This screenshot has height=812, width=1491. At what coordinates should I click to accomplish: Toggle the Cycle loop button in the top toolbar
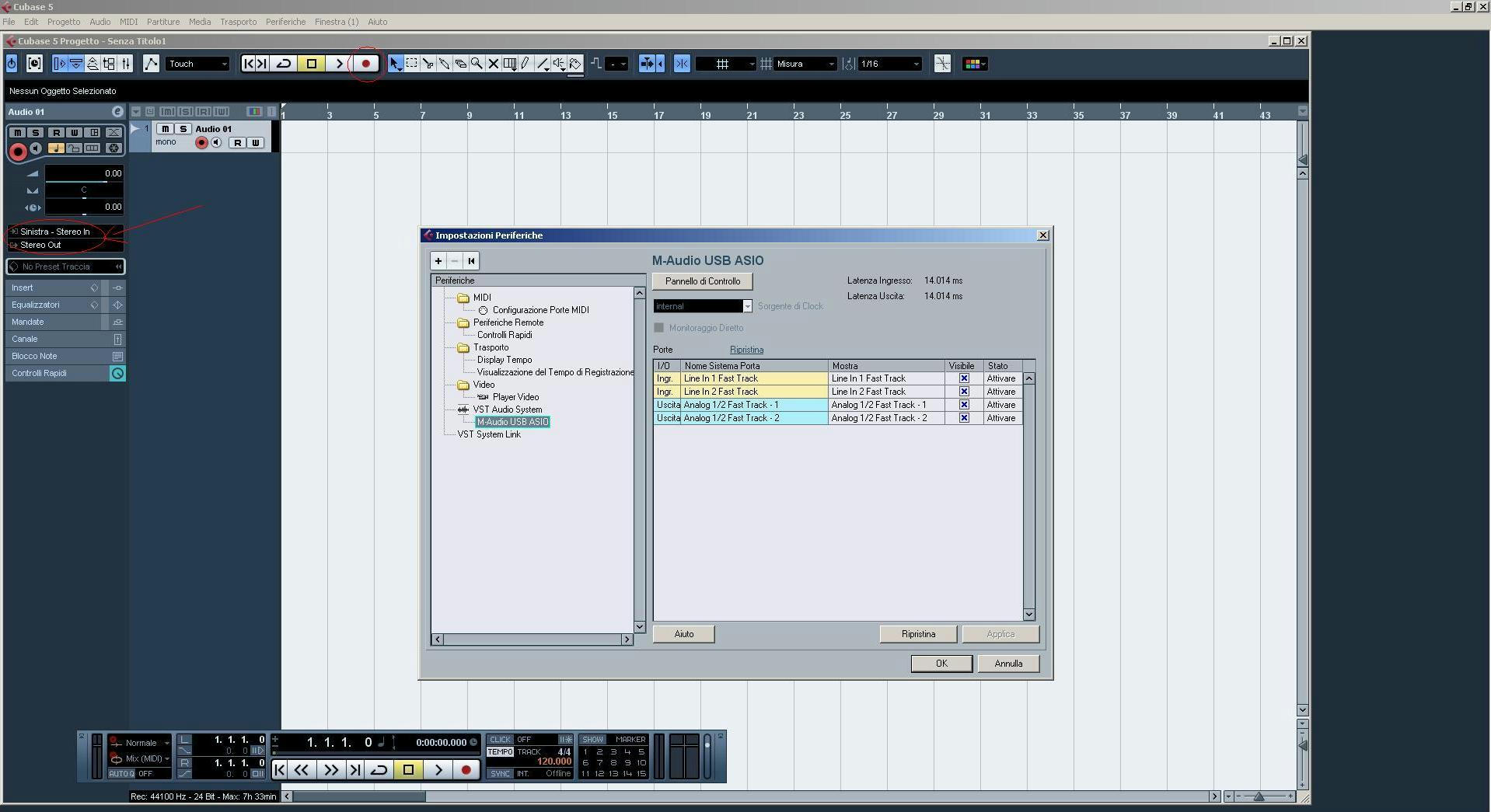(x=284, y=64)
